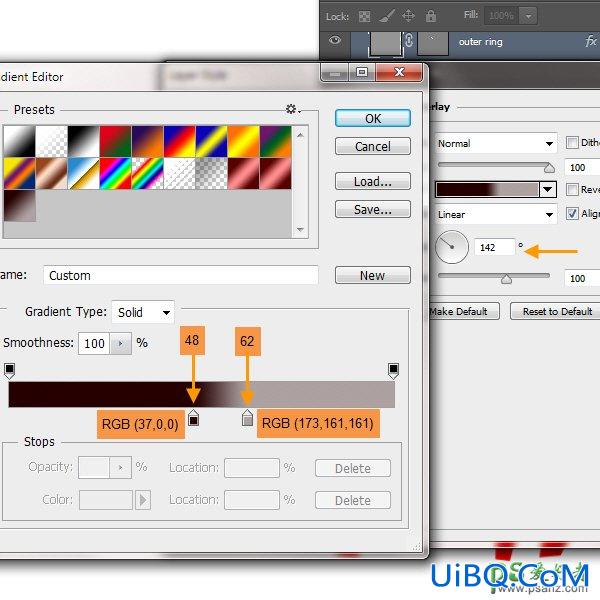Click the Smoothness value field
Screen dimensions: 600x600
point(94,343)
